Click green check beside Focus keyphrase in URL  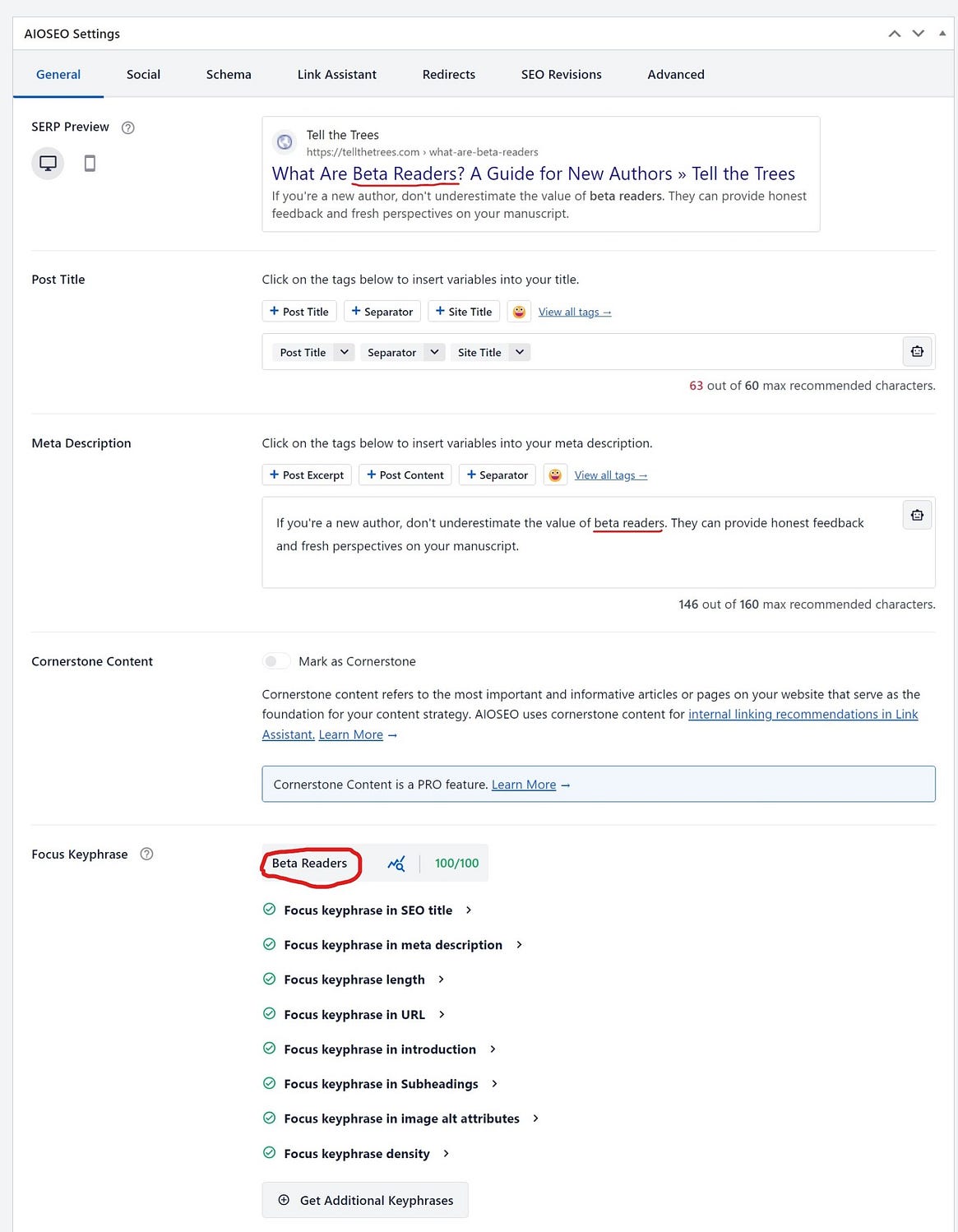coord(269,1013)
